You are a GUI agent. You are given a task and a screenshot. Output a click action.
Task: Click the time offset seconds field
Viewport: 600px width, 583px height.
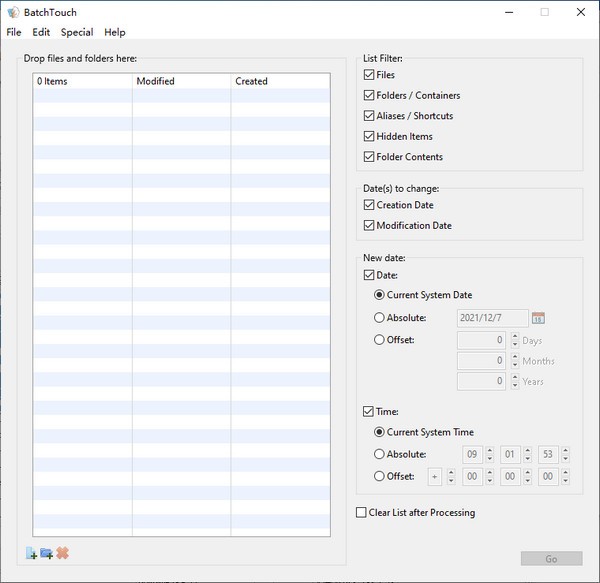click(x=548, y=477)
